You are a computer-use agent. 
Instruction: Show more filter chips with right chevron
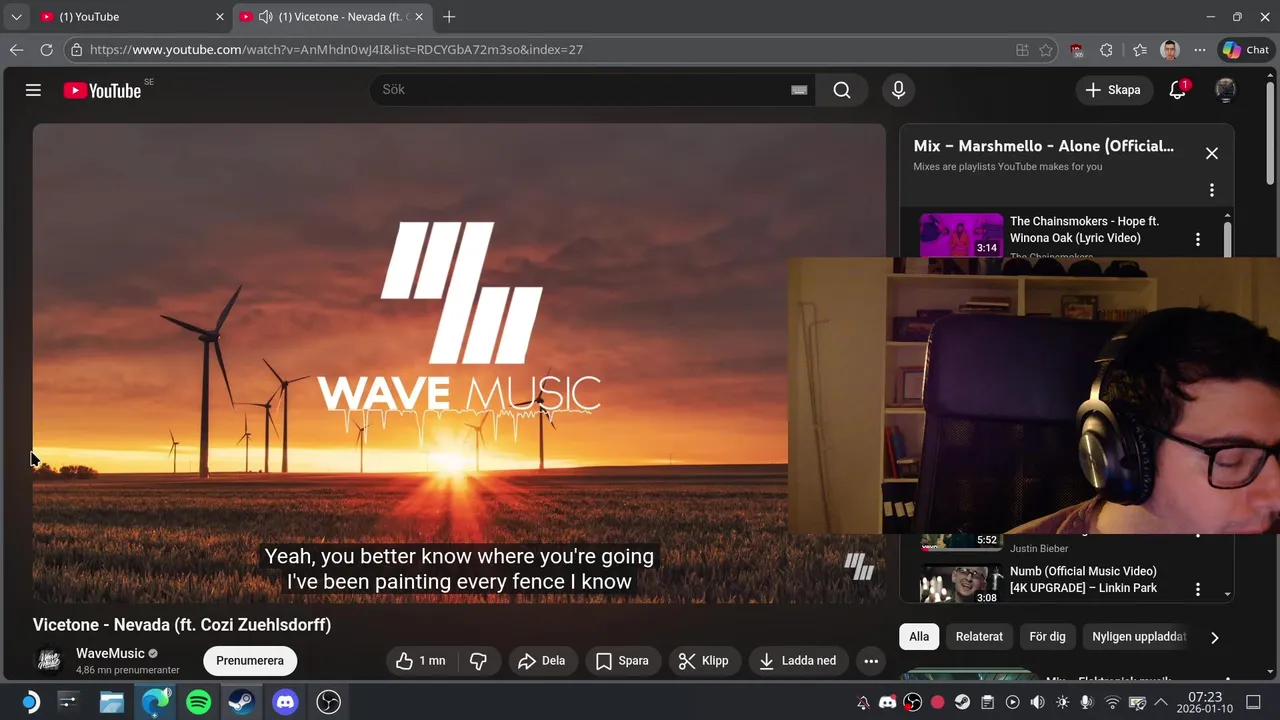coord(1215,637)
